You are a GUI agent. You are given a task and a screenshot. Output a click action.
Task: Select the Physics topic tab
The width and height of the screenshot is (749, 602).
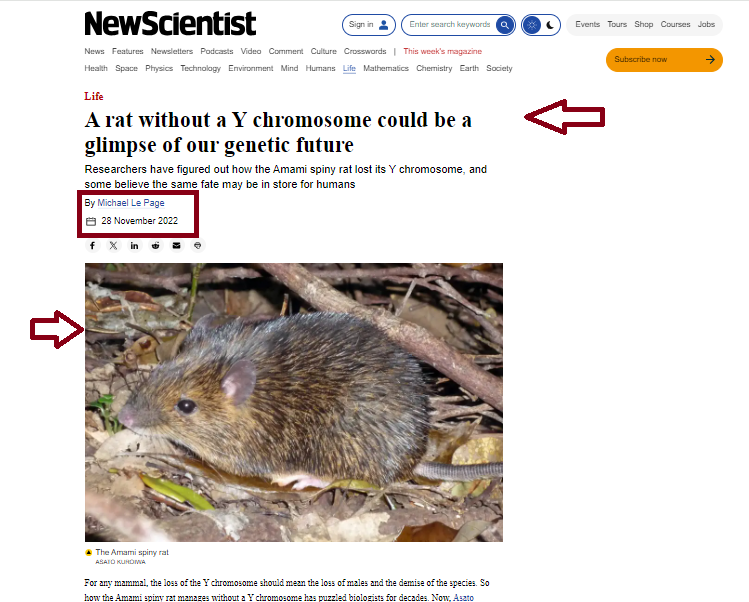click(159, 68)
